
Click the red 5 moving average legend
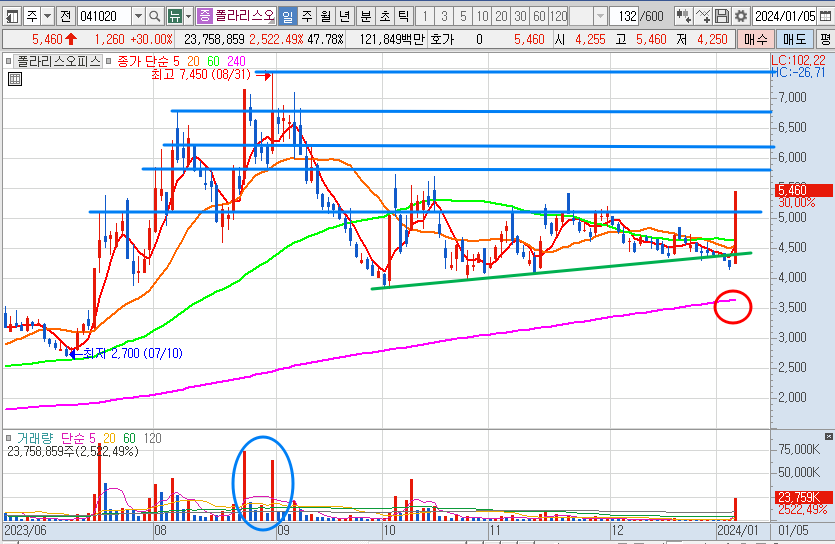pos(176,61)
